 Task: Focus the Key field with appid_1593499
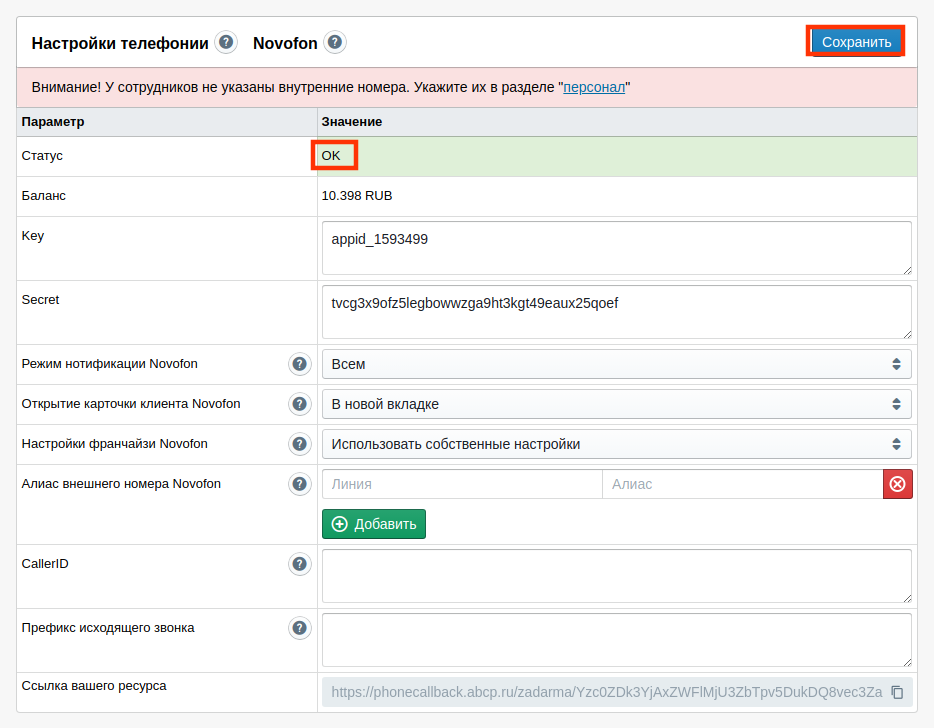click(617, 248)
